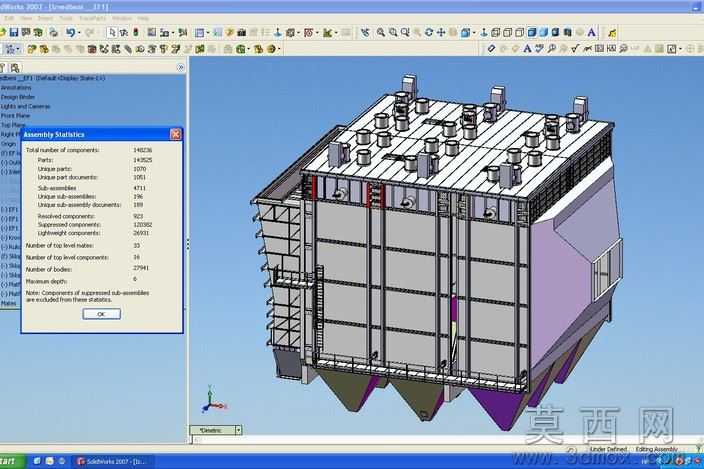Image resolution: width=704 pixels, height=469 pixels.
Task: Switch to the second FeatureManager tab icon
Action: pos(15,68)
